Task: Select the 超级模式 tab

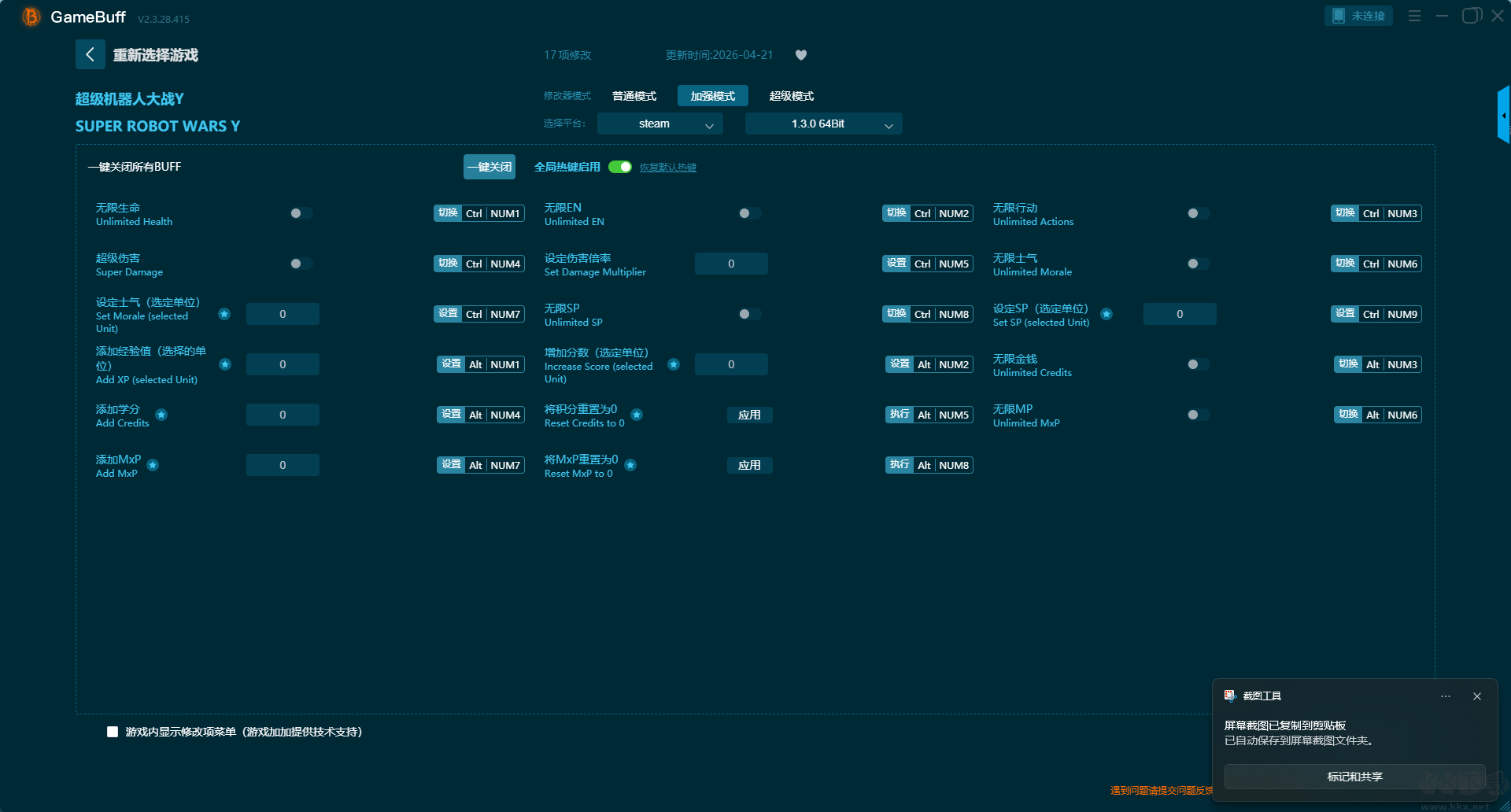Action: point(792,96)
